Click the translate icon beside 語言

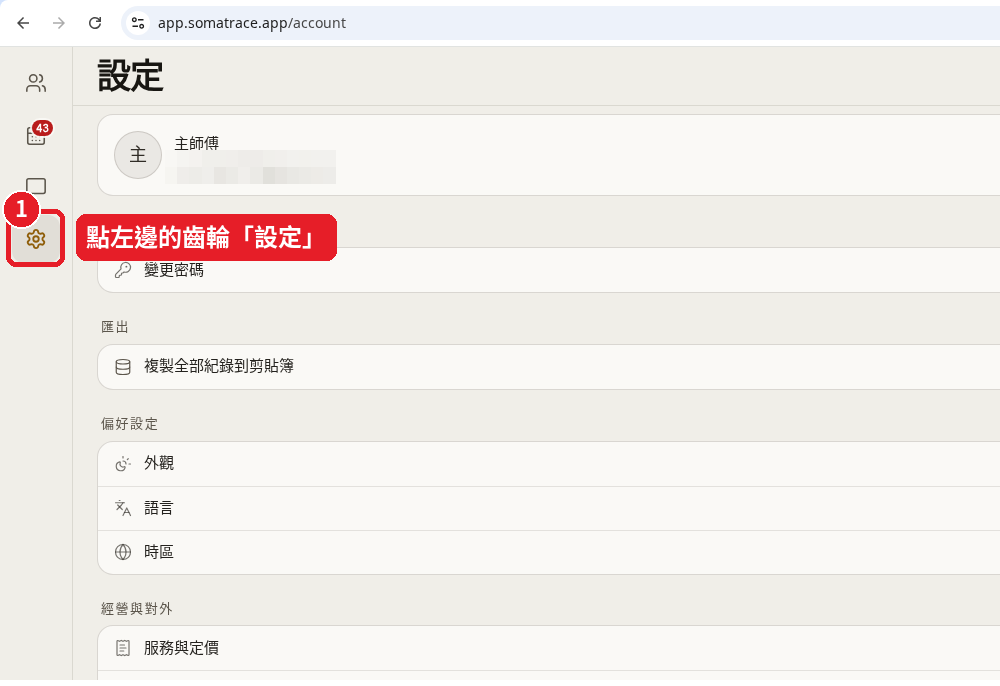tap(122, 508)
